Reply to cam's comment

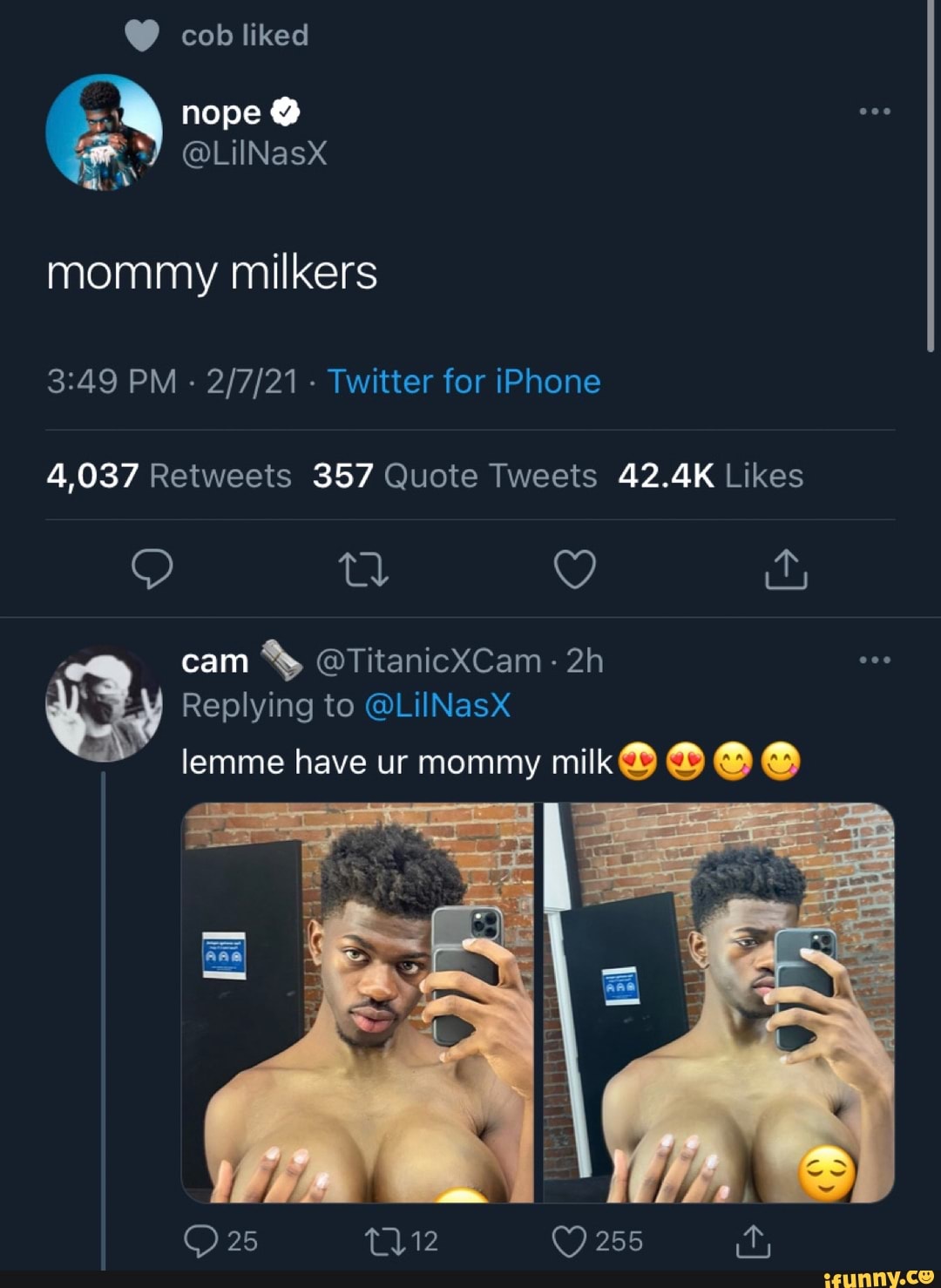point(201,1241)
